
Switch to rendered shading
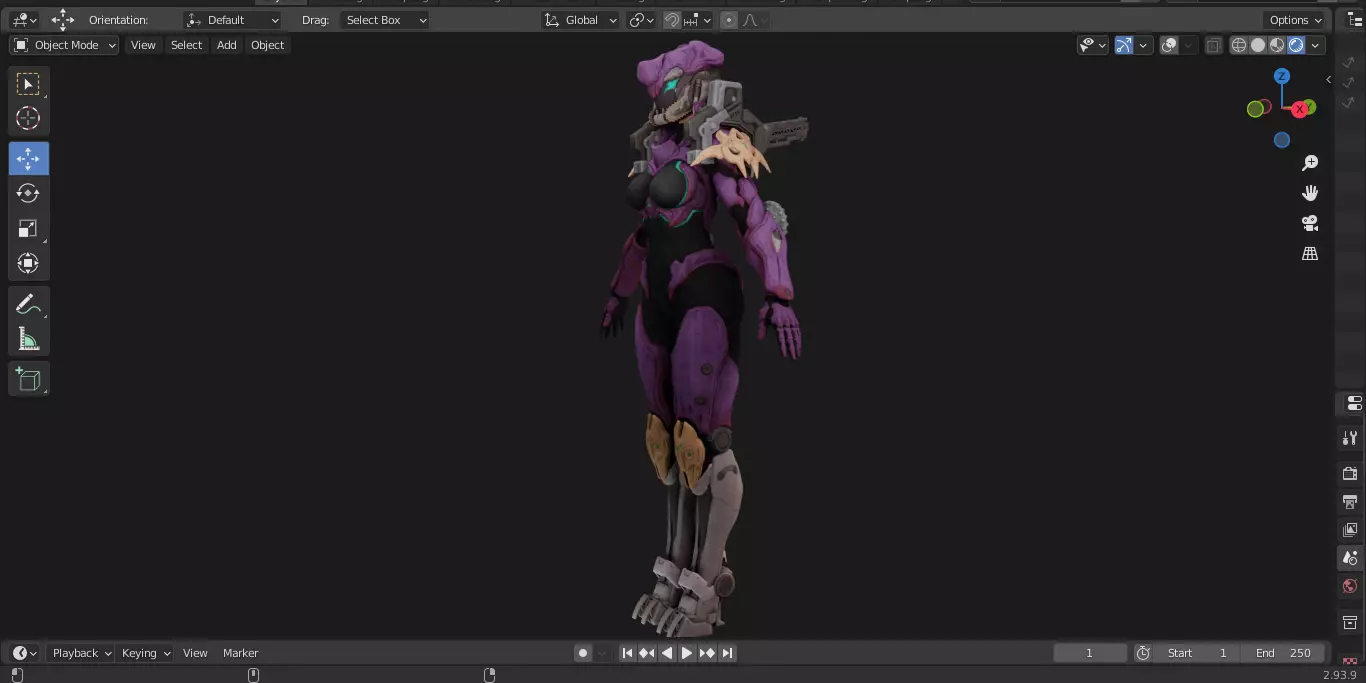pos(1296,45)
